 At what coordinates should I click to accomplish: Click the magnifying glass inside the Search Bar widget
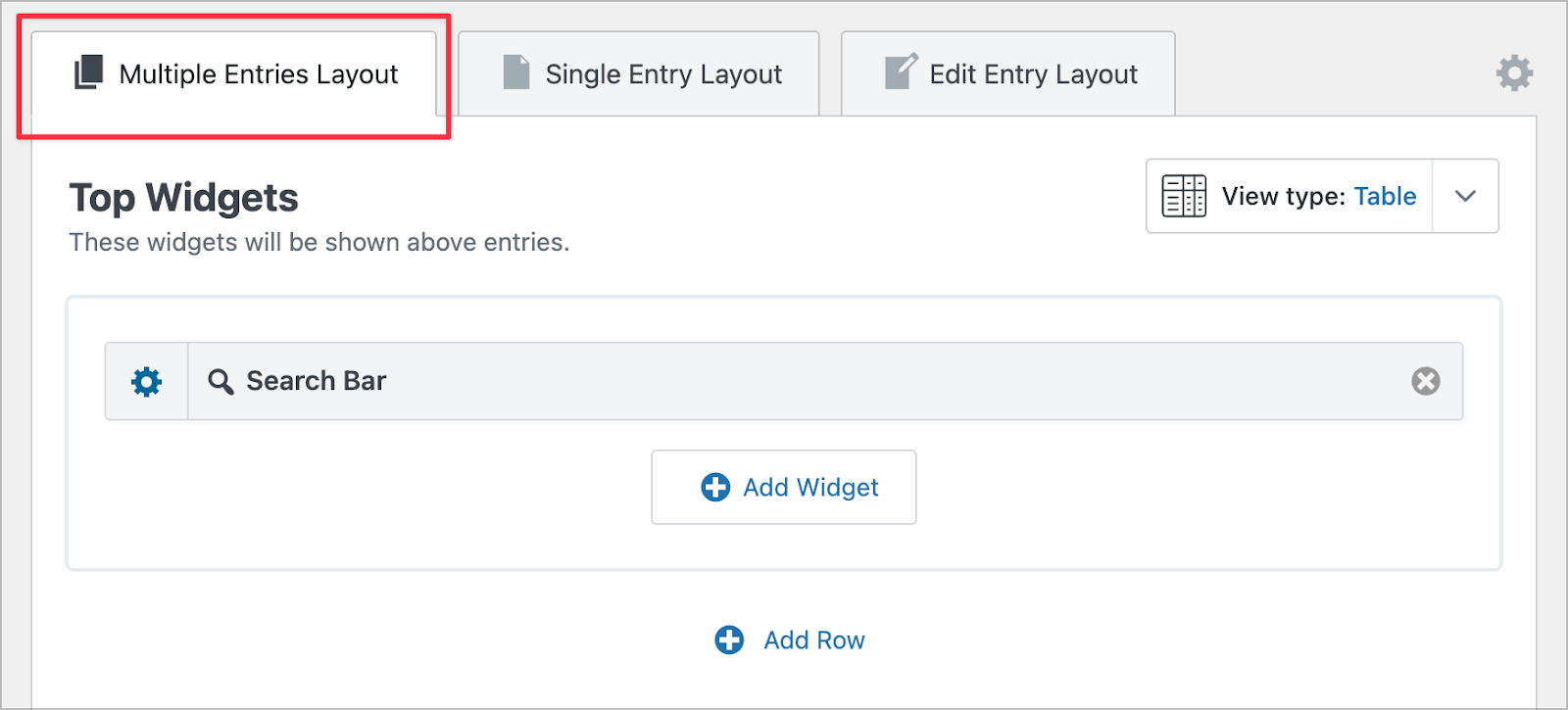pos(220,381)
